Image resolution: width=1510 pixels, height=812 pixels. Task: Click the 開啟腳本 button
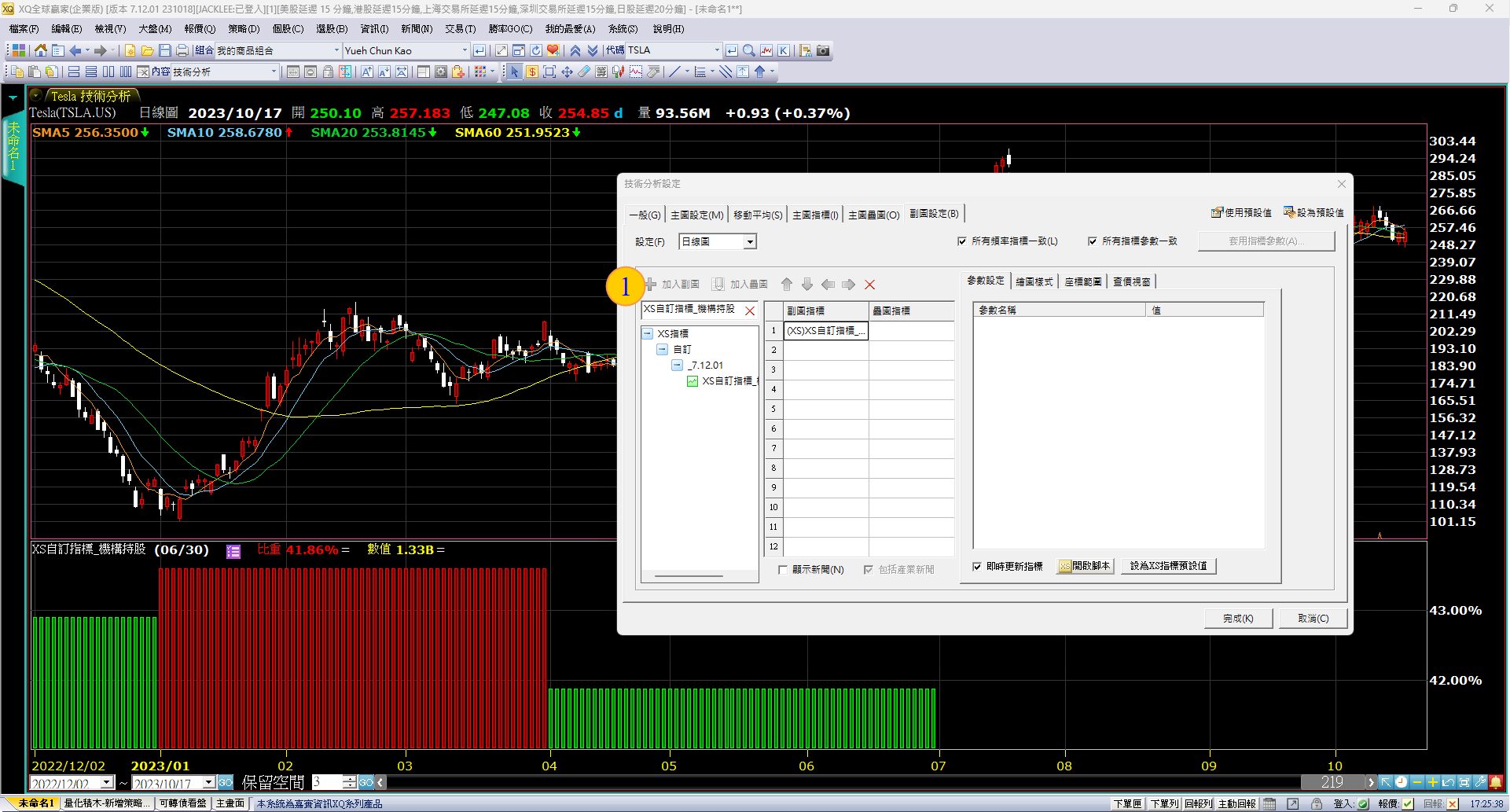point(1086,566)
